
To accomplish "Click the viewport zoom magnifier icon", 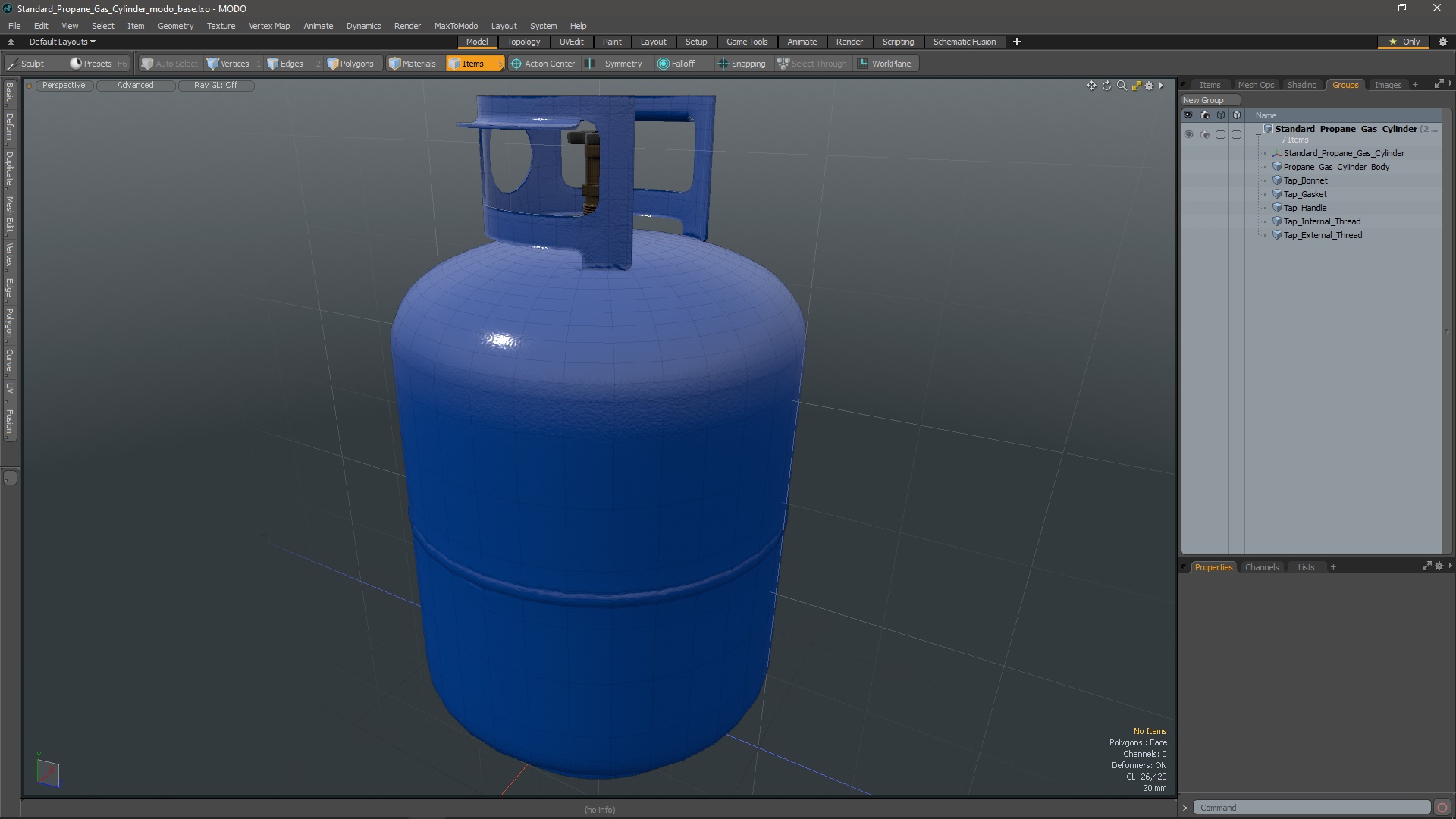I will click(x=1122, y=86).
